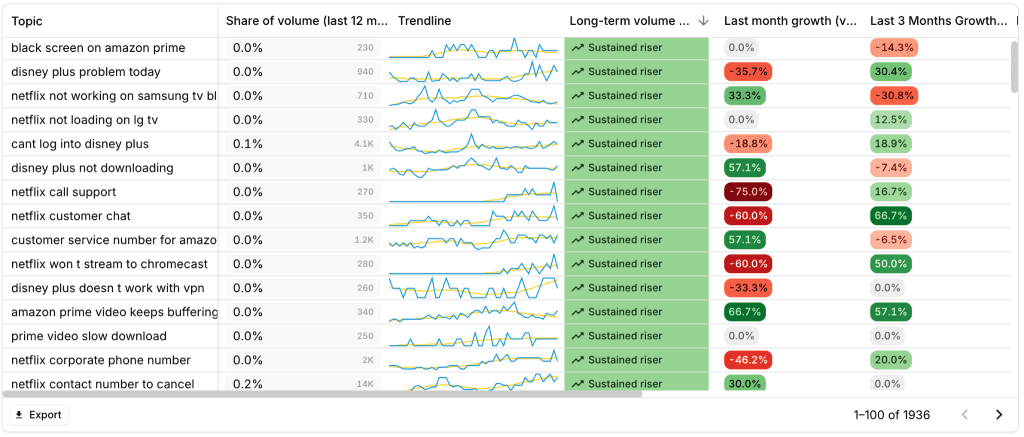This screenshot has width=1024, height=437.
Task: Click the previous page chevron
Action: pyautogui.click(x=965, y=415)
